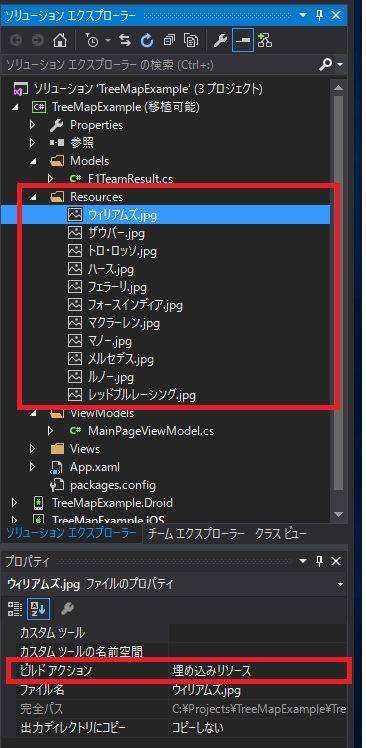The height and width of the screenshot is (748, 366).
Task: Click the Views folder icon
Action: coord(57,449)
